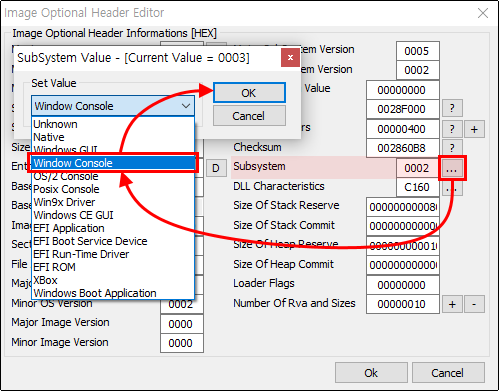Click Cancel in Image Optional Header Editor
This screenshot has height=391, width=499.
click(448, 372)
